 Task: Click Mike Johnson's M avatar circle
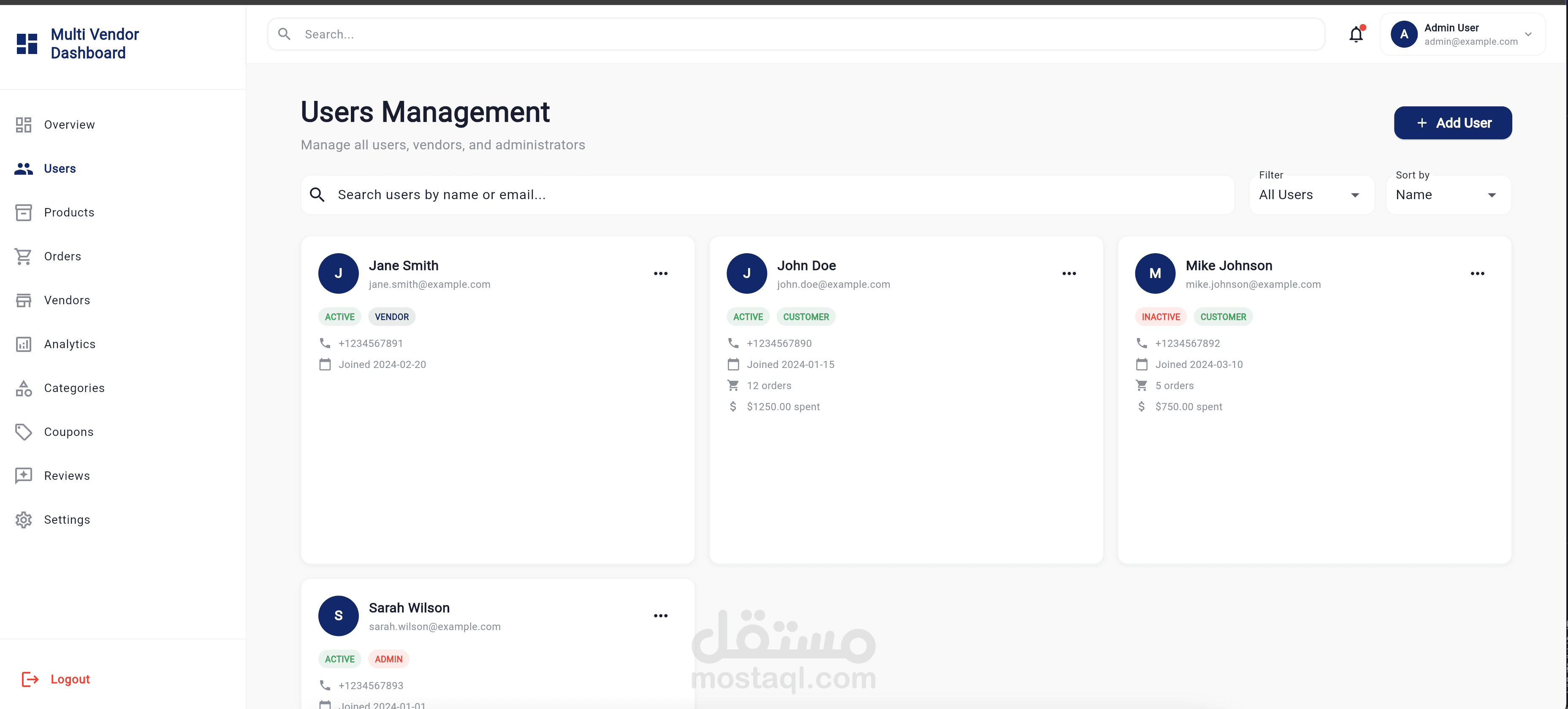tap(1155, 274)
